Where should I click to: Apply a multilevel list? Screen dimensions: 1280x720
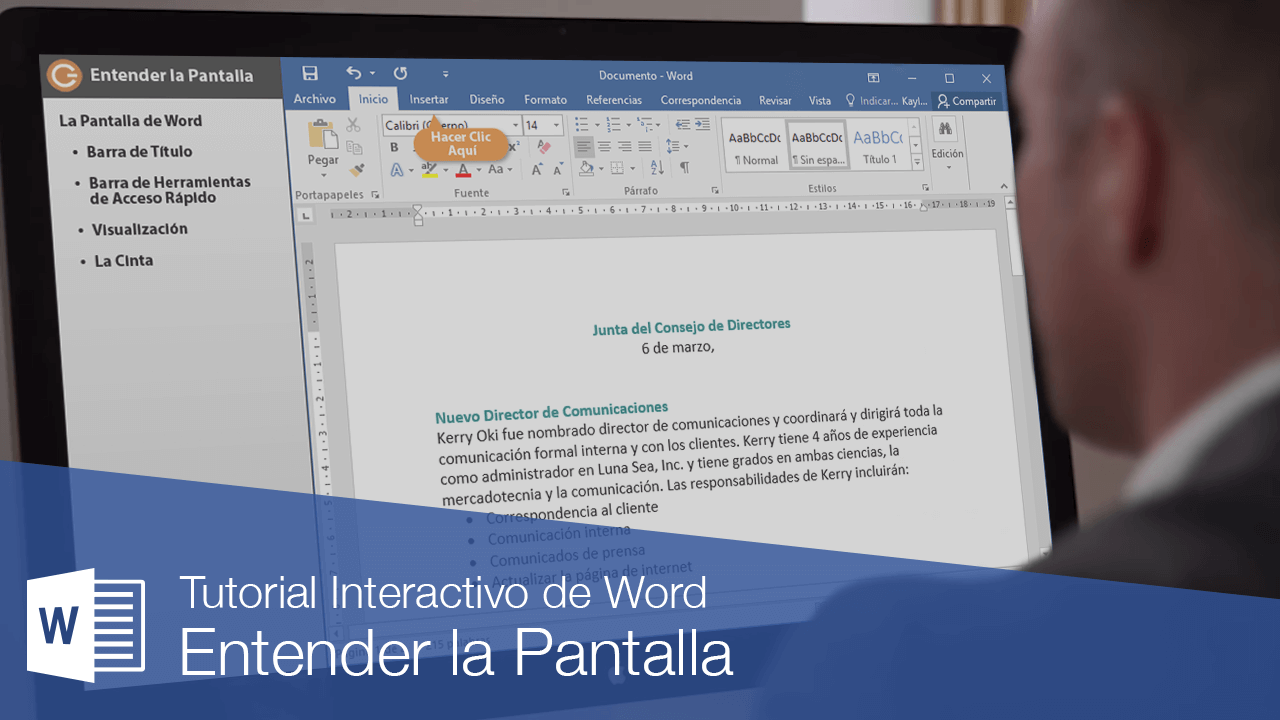click(x=645, y=125)
